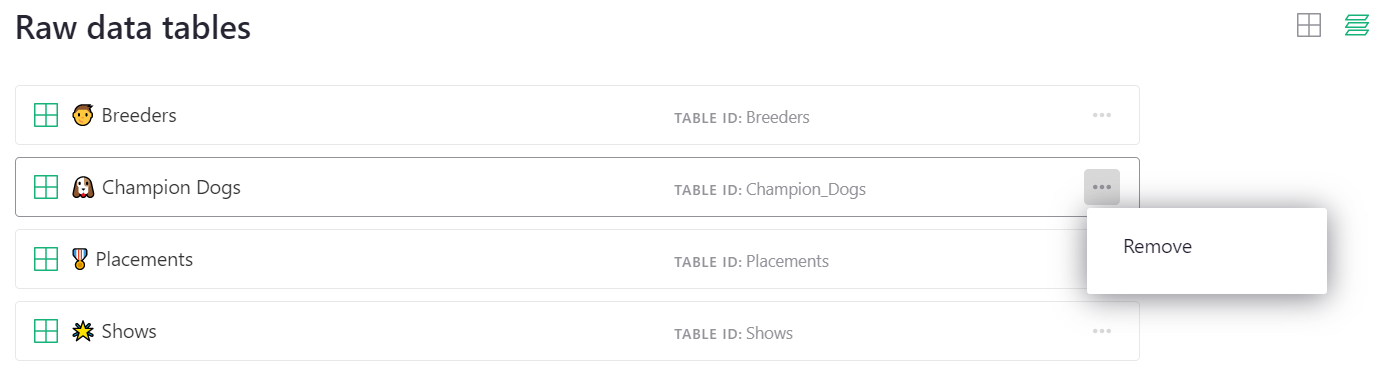Switch to the grid view icon

tap(1309, 25)
